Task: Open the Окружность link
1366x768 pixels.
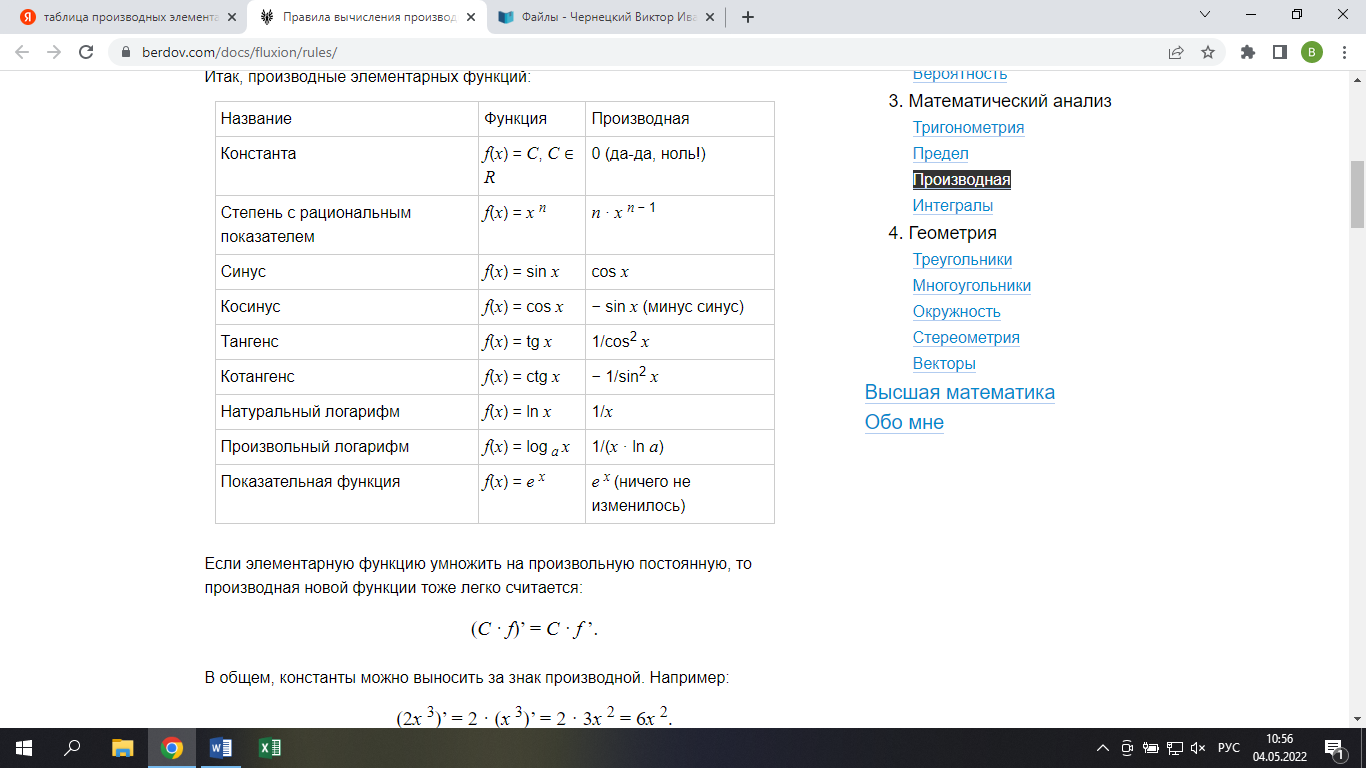Action: pos(956,312)
